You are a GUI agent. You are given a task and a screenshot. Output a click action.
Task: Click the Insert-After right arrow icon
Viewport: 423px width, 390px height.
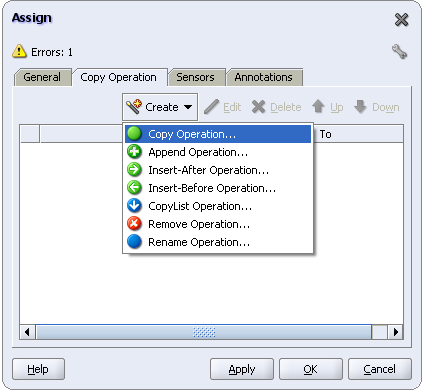pos(134,170)
